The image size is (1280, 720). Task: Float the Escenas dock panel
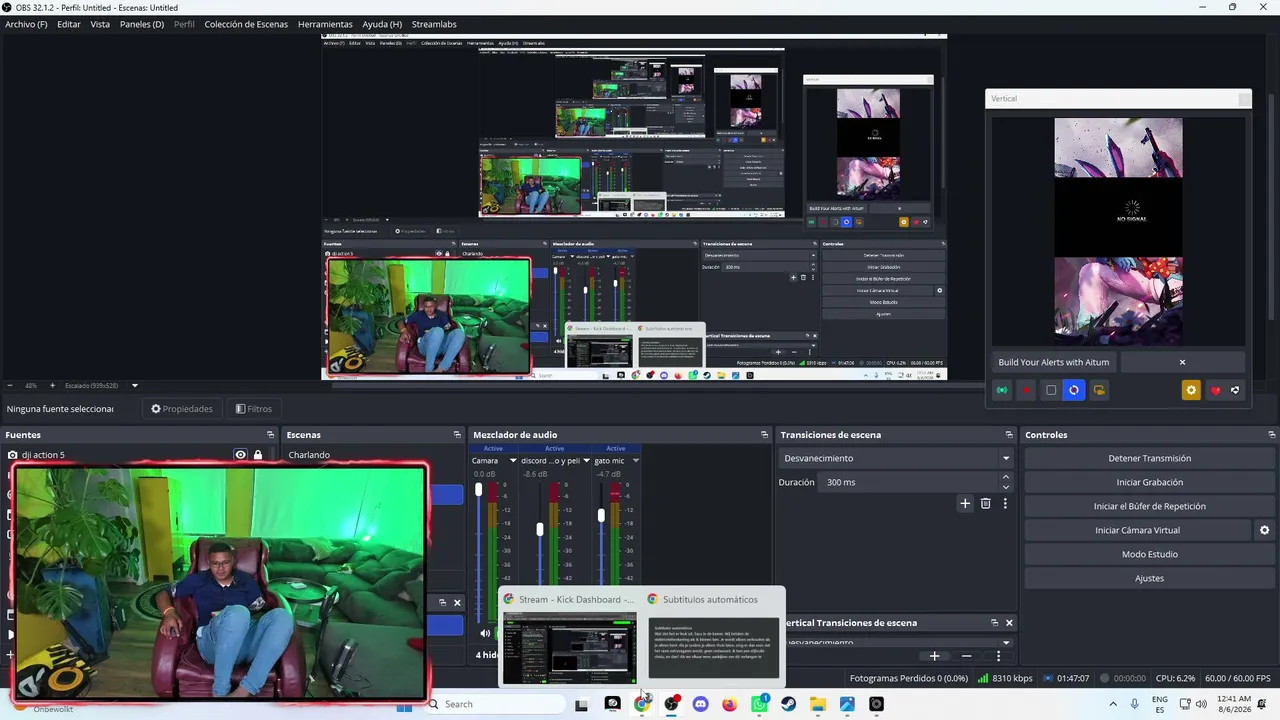pos(457,435)
